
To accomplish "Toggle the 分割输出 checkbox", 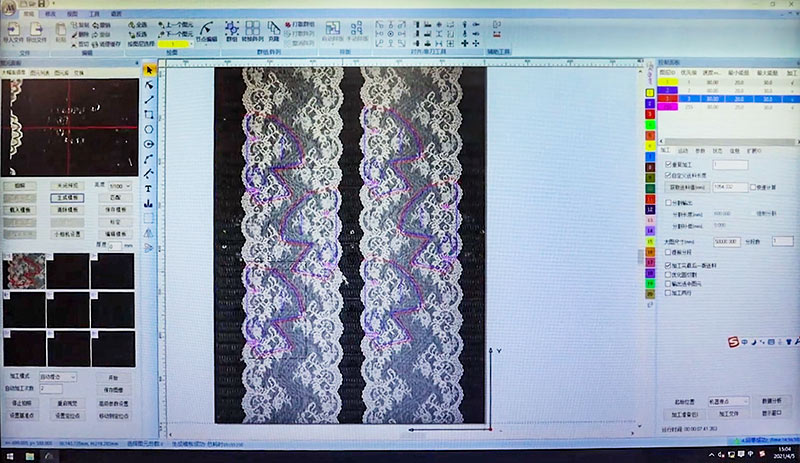I will (x=669, y=202).
